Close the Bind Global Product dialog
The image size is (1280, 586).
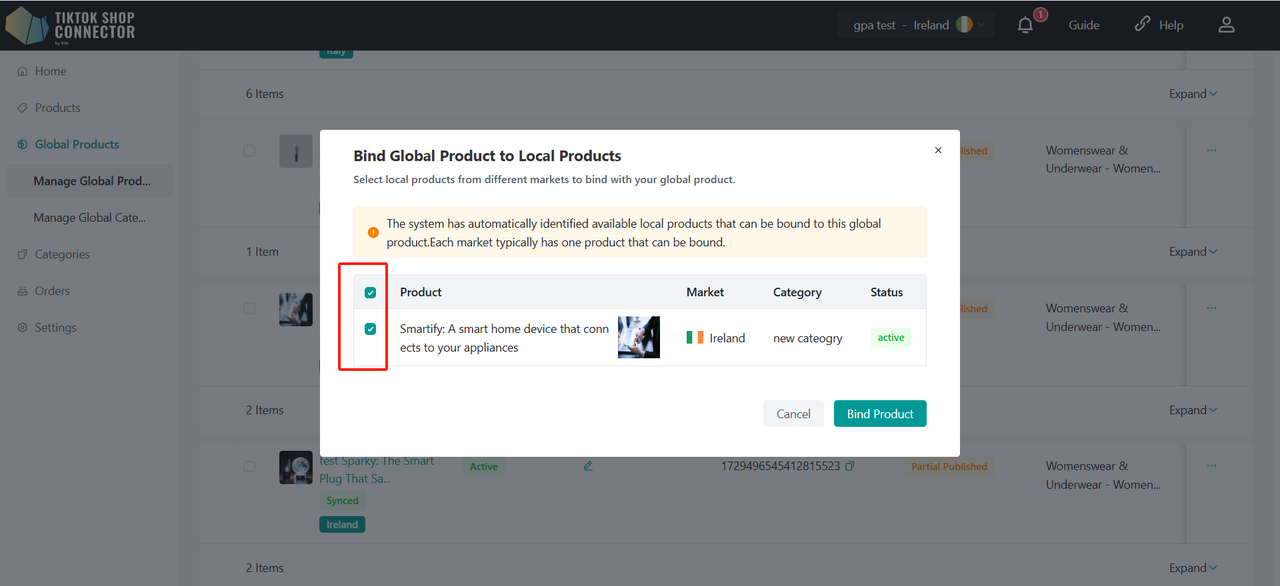coord(938,150)
